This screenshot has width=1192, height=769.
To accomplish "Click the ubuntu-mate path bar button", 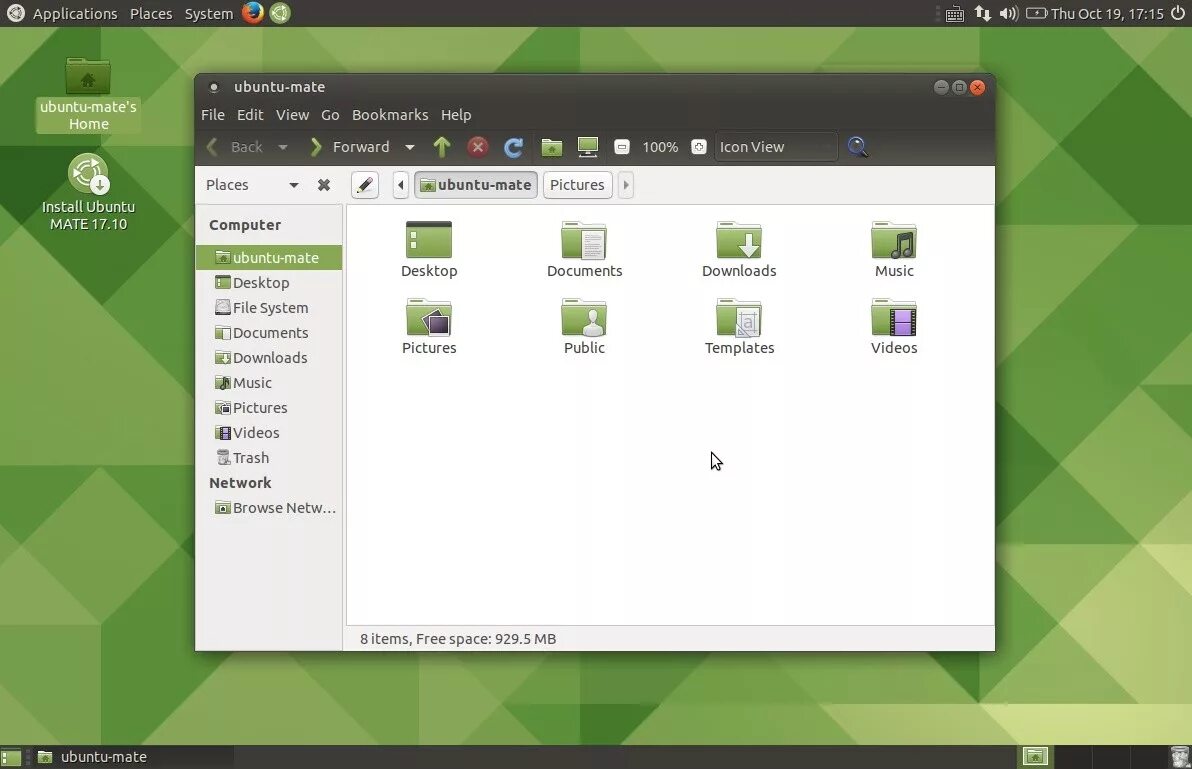I will 476,185.
